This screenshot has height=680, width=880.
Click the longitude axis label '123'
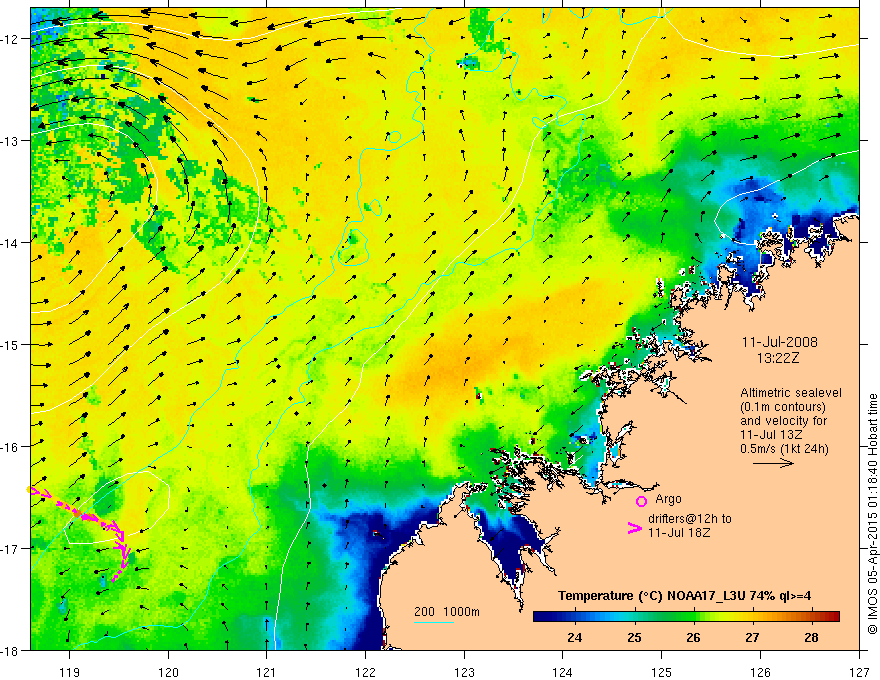(464, 672)
